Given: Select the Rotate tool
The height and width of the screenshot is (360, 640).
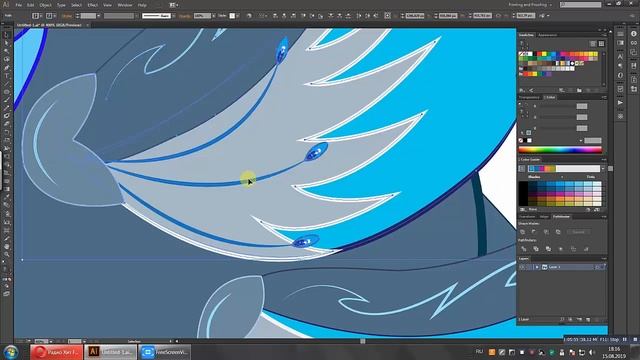Looking at the screenshot, I should pos(6,132).
